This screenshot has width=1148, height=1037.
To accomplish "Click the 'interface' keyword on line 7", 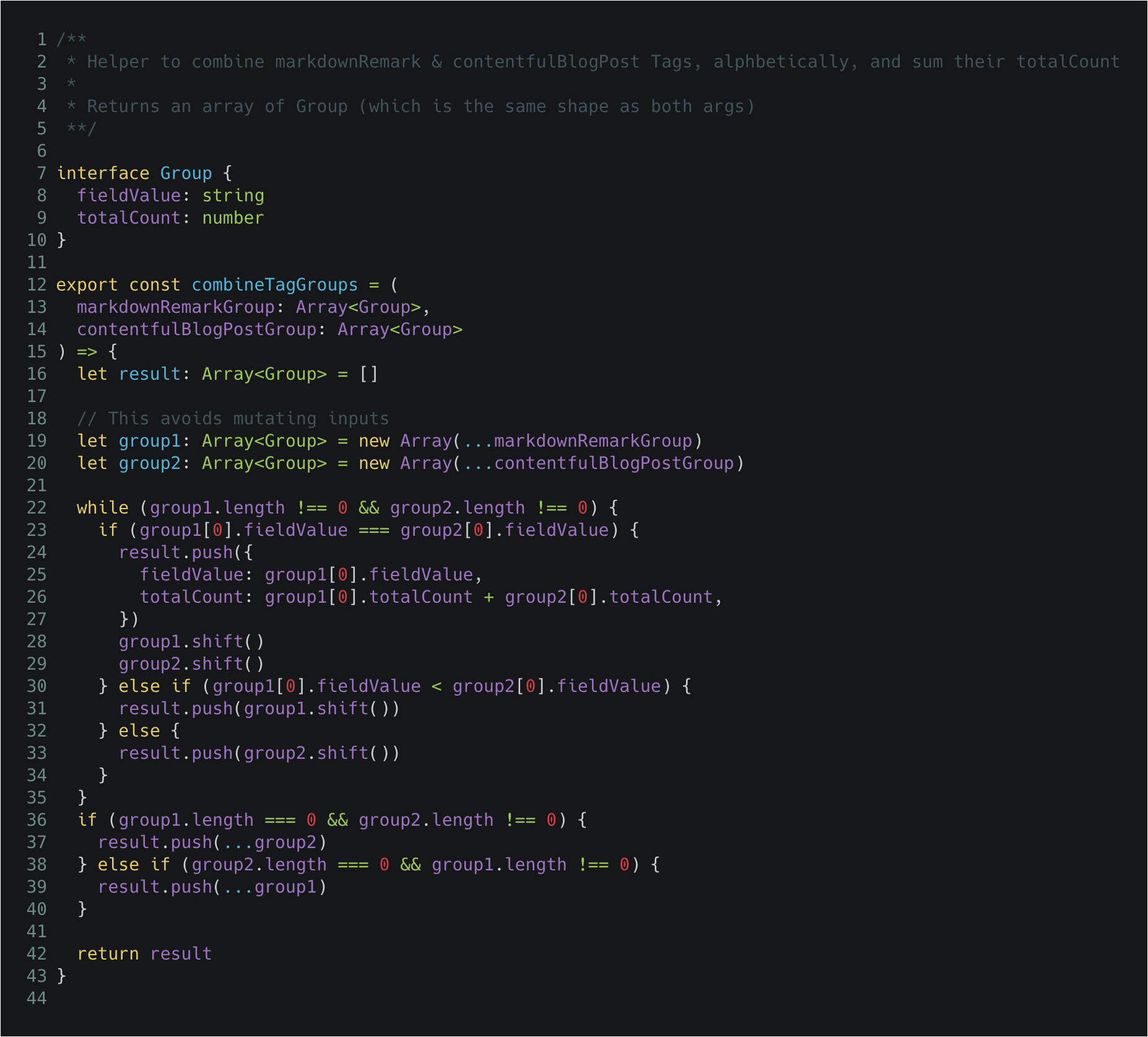I will click(103, 173).
